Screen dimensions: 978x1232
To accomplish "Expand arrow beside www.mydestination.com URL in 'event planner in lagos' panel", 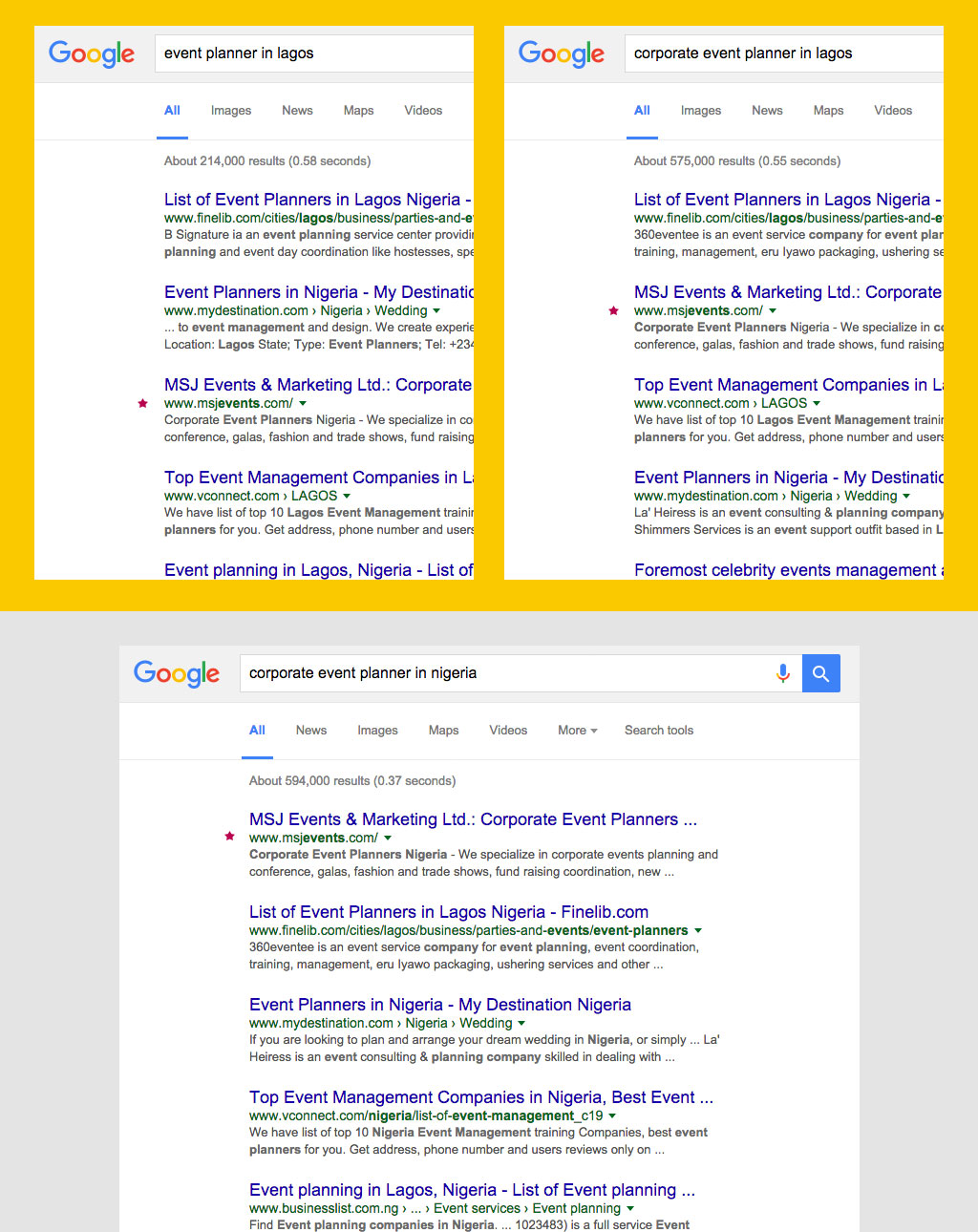I will 436,311.
